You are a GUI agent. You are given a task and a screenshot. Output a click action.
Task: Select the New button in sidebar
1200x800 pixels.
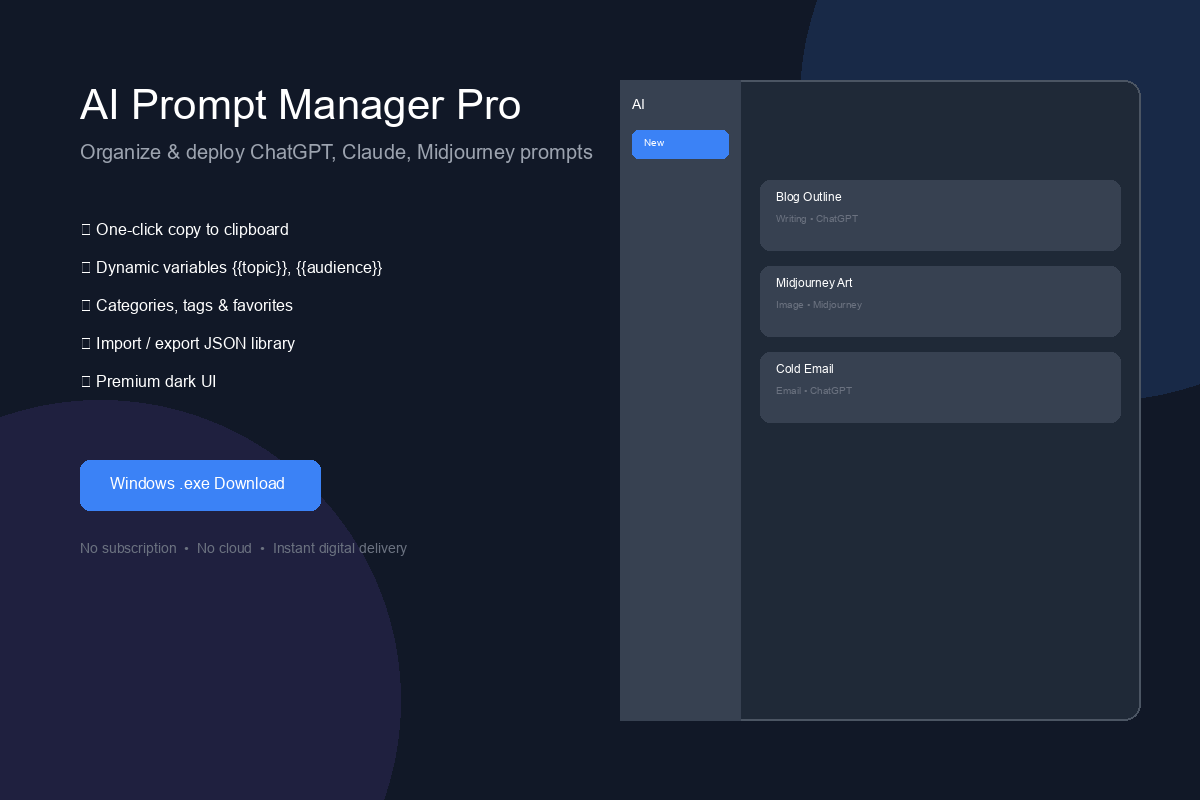pyautogui.click(x=680, y=144)
